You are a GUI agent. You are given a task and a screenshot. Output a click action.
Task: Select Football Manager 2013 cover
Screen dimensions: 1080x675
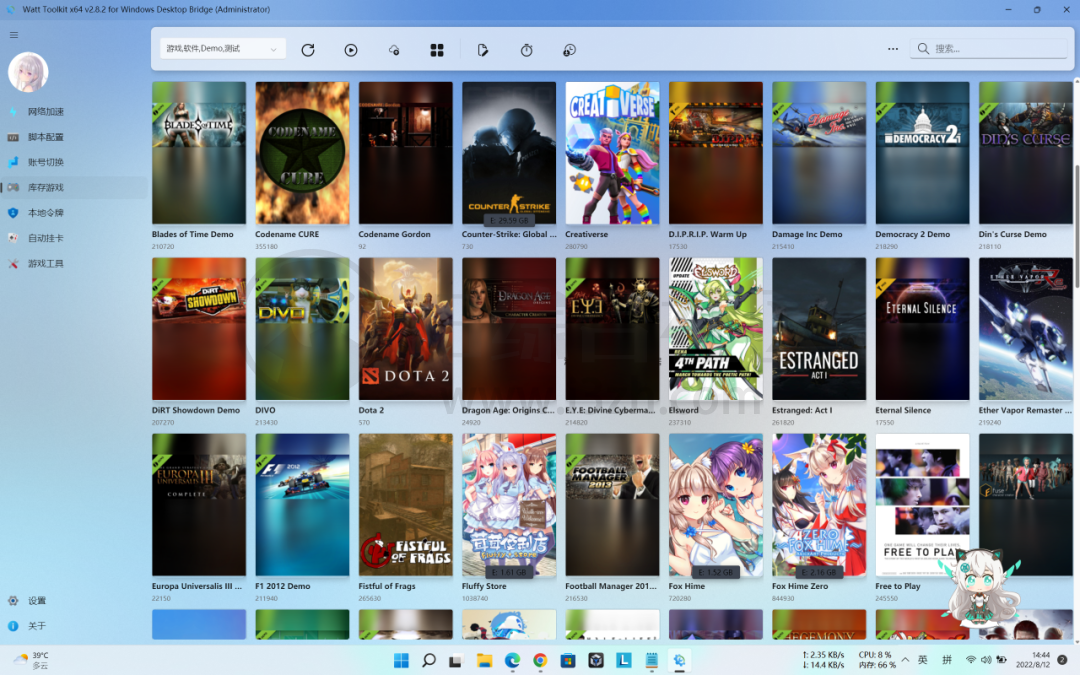click(612, 504)
